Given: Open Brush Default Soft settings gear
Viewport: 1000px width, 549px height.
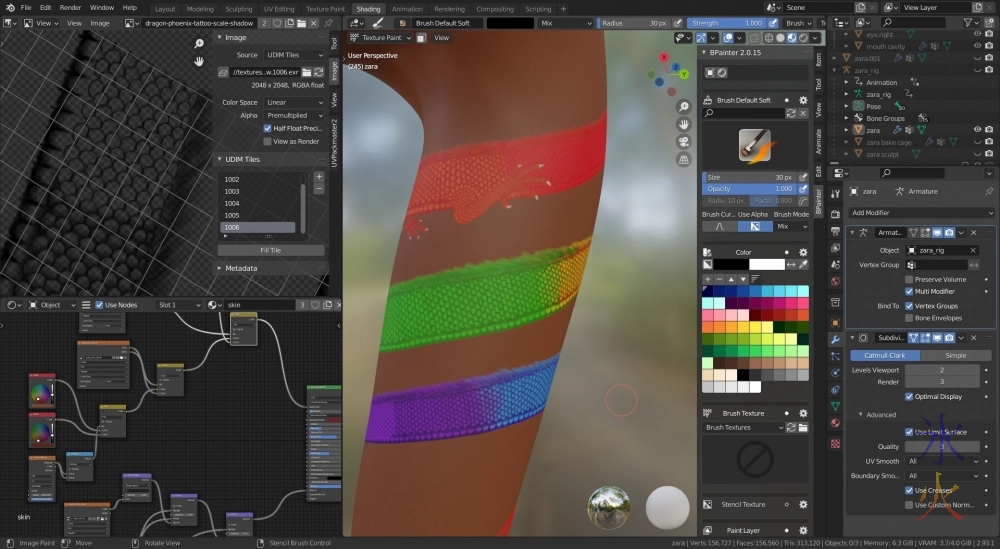Looking at the screenshot, I should point(803,100).
